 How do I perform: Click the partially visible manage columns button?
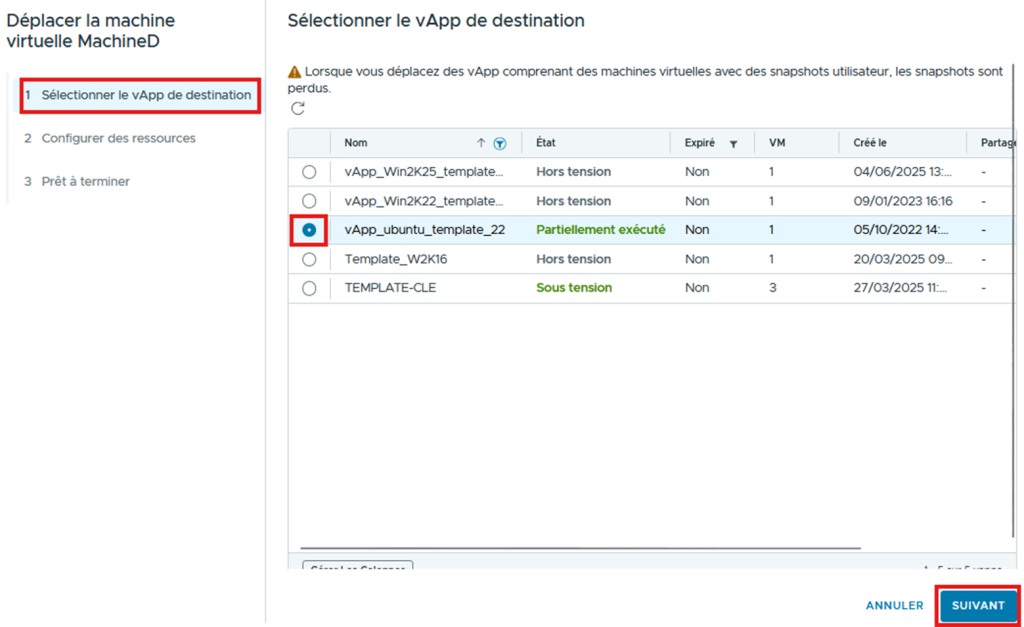(357, 566)
